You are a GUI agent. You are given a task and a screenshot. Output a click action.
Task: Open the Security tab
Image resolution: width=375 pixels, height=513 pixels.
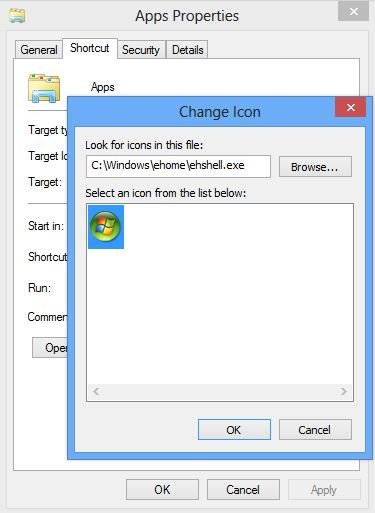click(141, 50)
